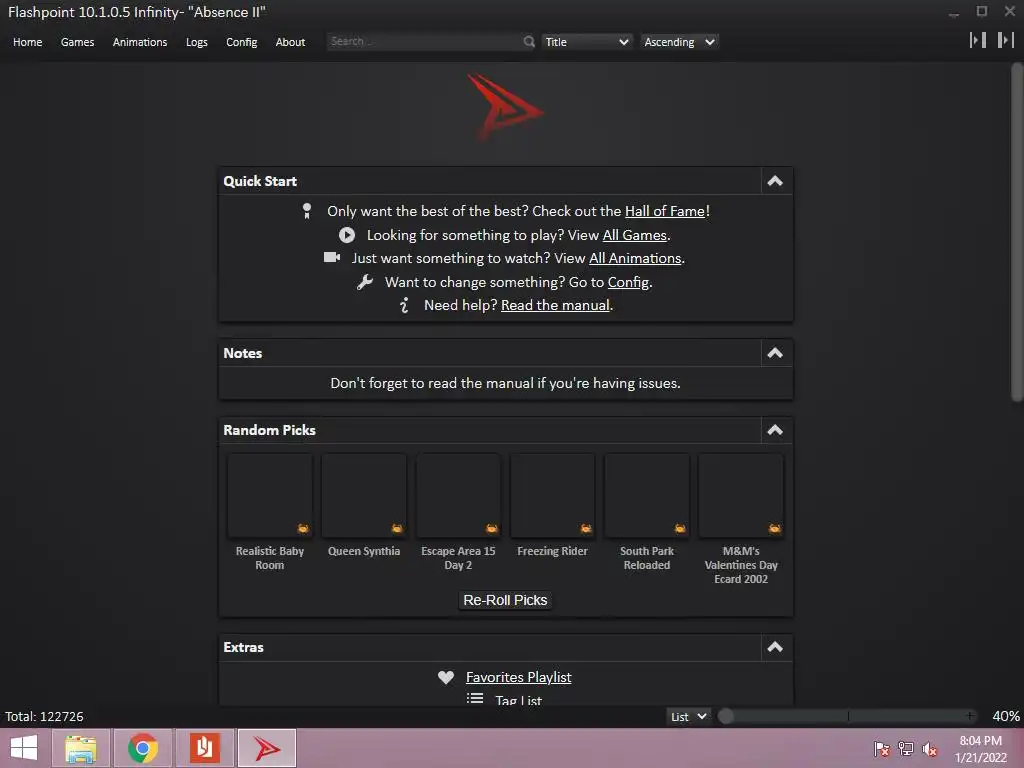
Task: Click the Total: 122726 status text
Action: (x=44, y=716)
